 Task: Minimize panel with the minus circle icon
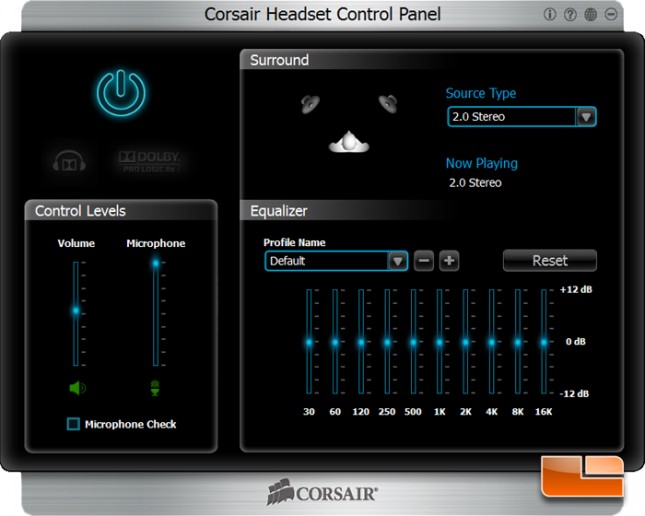[611, 15]
